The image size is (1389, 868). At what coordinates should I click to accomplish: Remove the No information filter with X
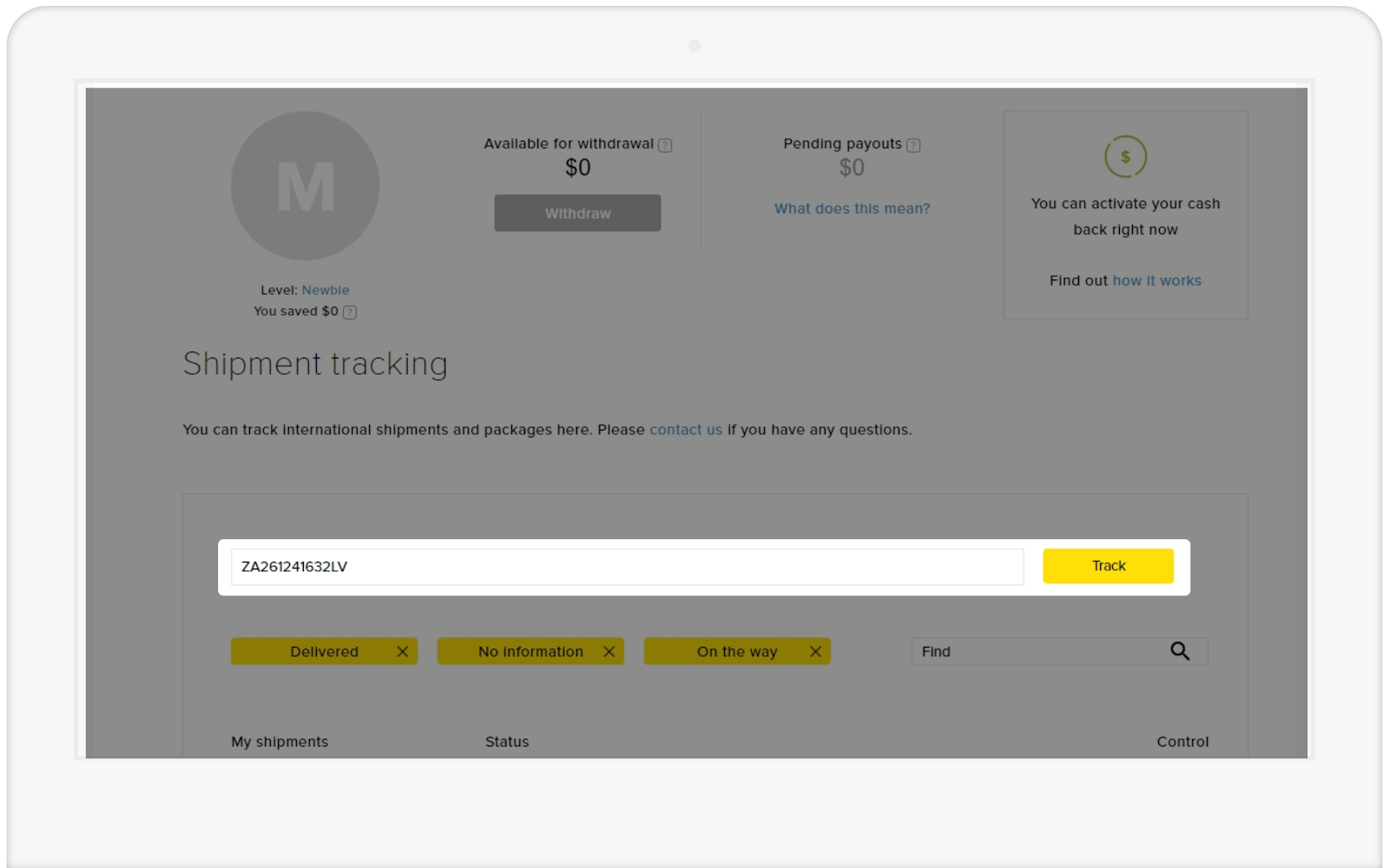pos(609,651)
